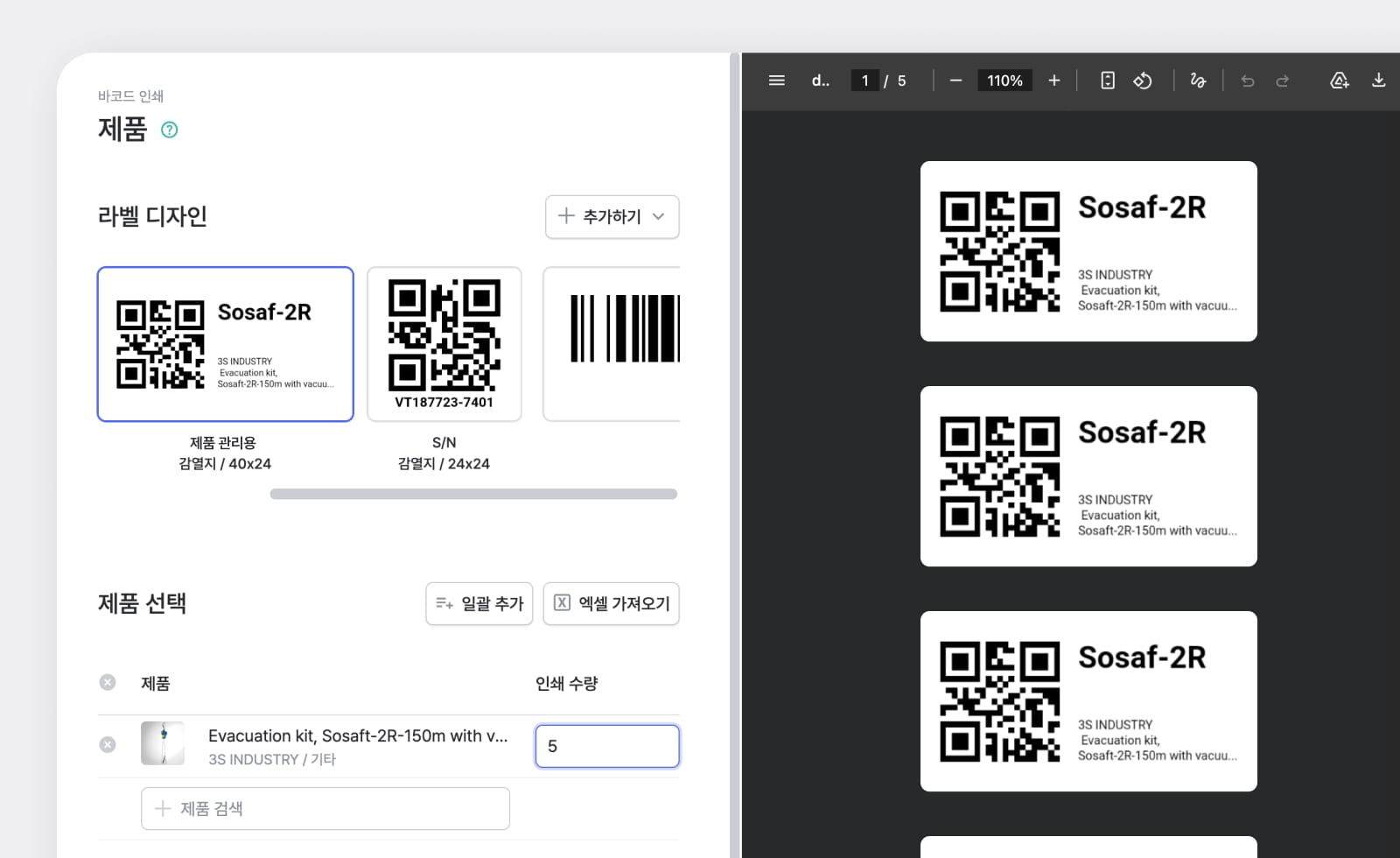
Task: Open the PDF viewer sidebar menu icon
Action: coord(776,81)
